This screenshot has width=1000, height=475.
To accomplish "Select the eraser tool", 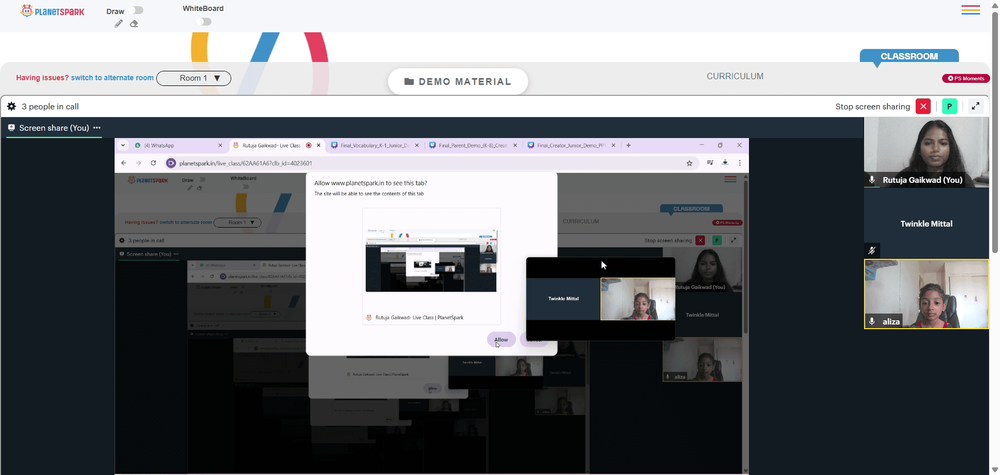I will [x=134, y=24].
